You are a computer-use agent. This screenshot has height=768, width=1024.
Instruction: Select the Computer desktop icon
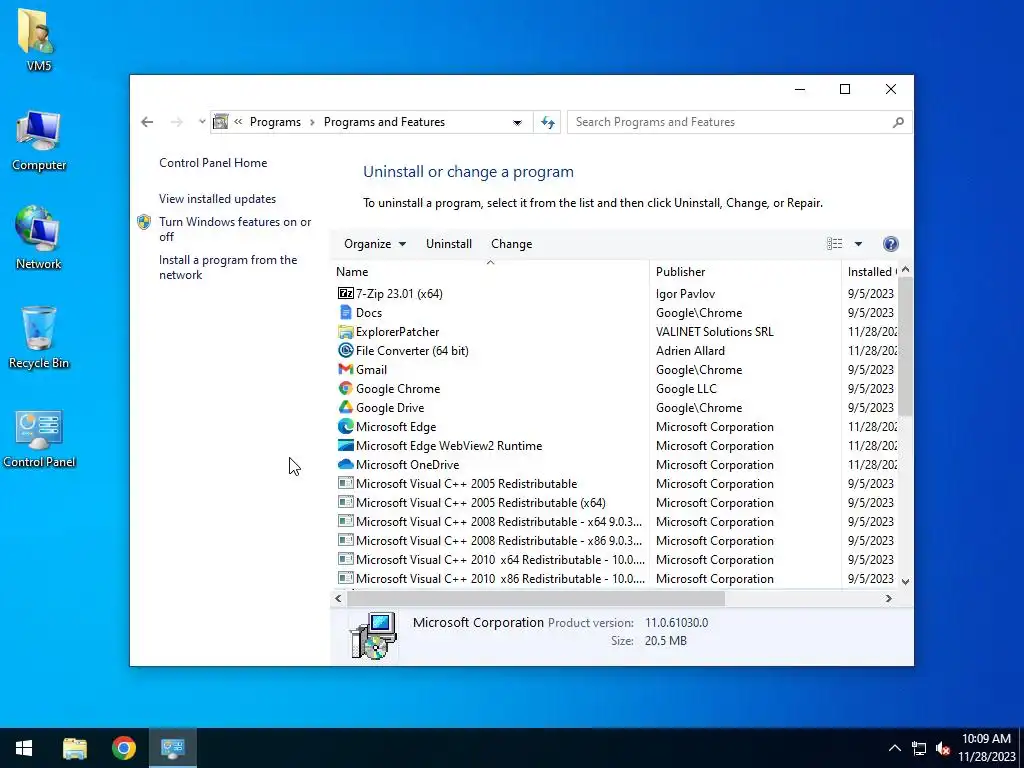pyautogui.click(x=39, y=140)
